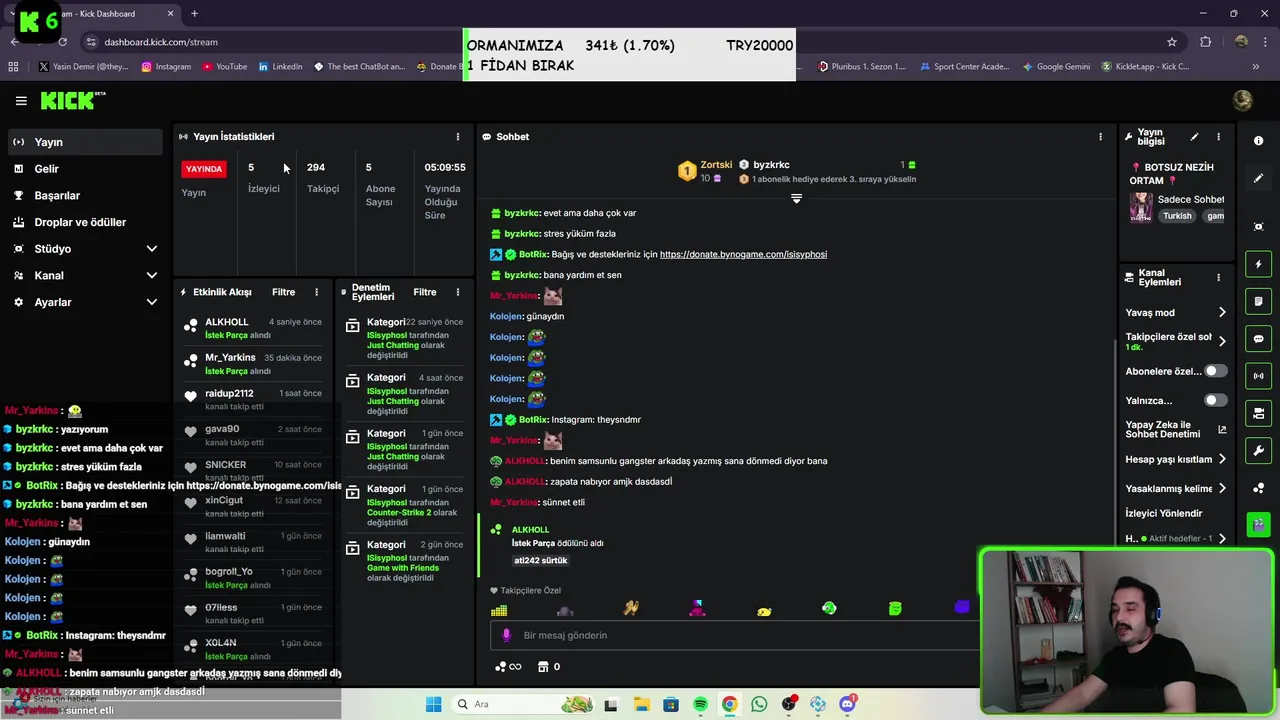The height and width of the screenshot is (720, 1280).
Task: Click the channel points icon below message box
Action: 507,667
